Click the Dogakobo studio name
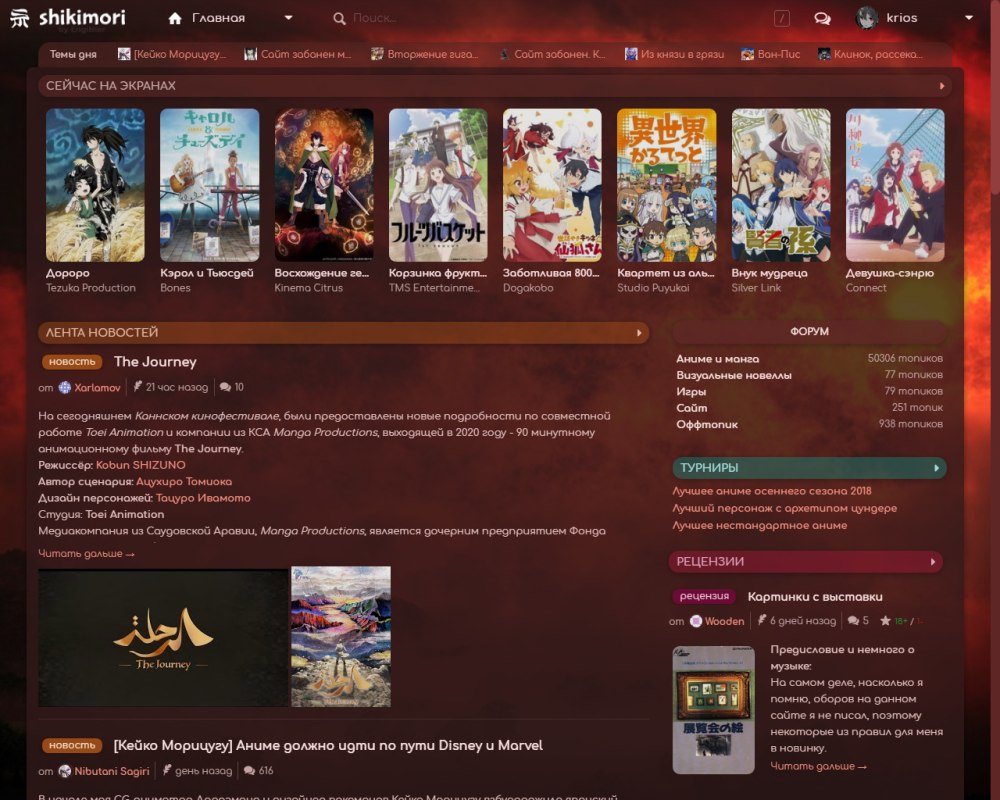Image resolution: width=1000 pixels, height=800 pixels. pyautogui.click(x=528, y=288)
